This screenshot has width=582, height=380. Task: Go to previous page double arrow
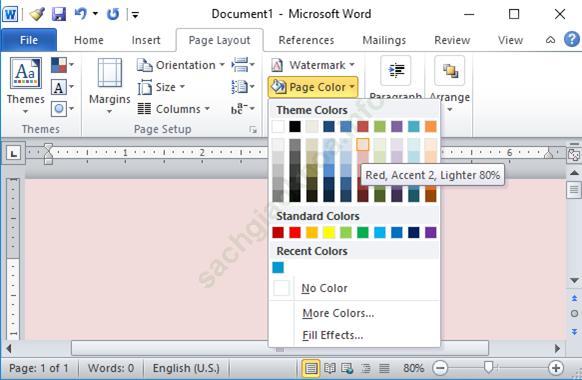pos(574,298)
